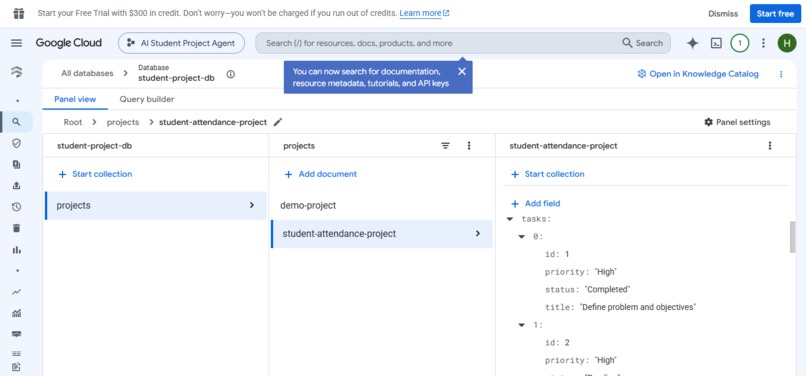Go to Root breadcrumb

point(73,122)
